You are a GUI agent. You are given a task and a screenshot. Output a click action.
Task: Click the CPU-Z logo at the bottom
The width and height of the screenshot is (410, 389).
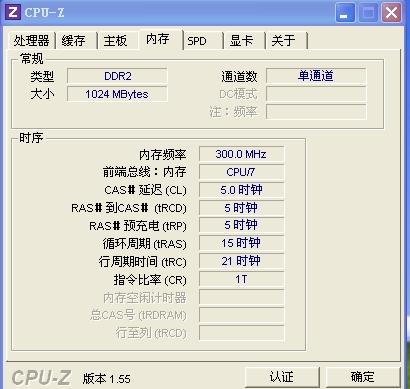(x=41, y=377)
